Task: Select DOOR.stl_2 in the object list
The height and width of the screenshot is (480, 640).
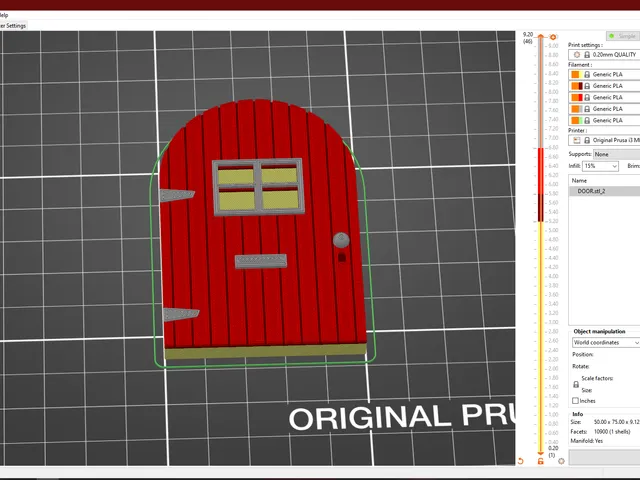Action: [604, 191]
